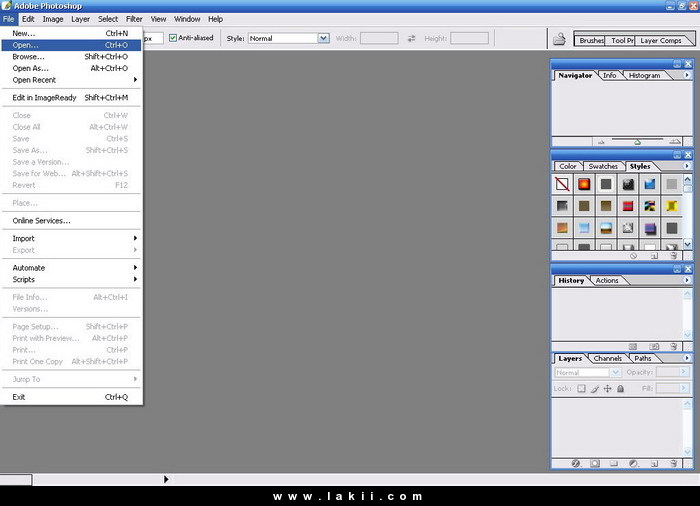Toggle the File Browser icon in options bar

tap(559, 39)
